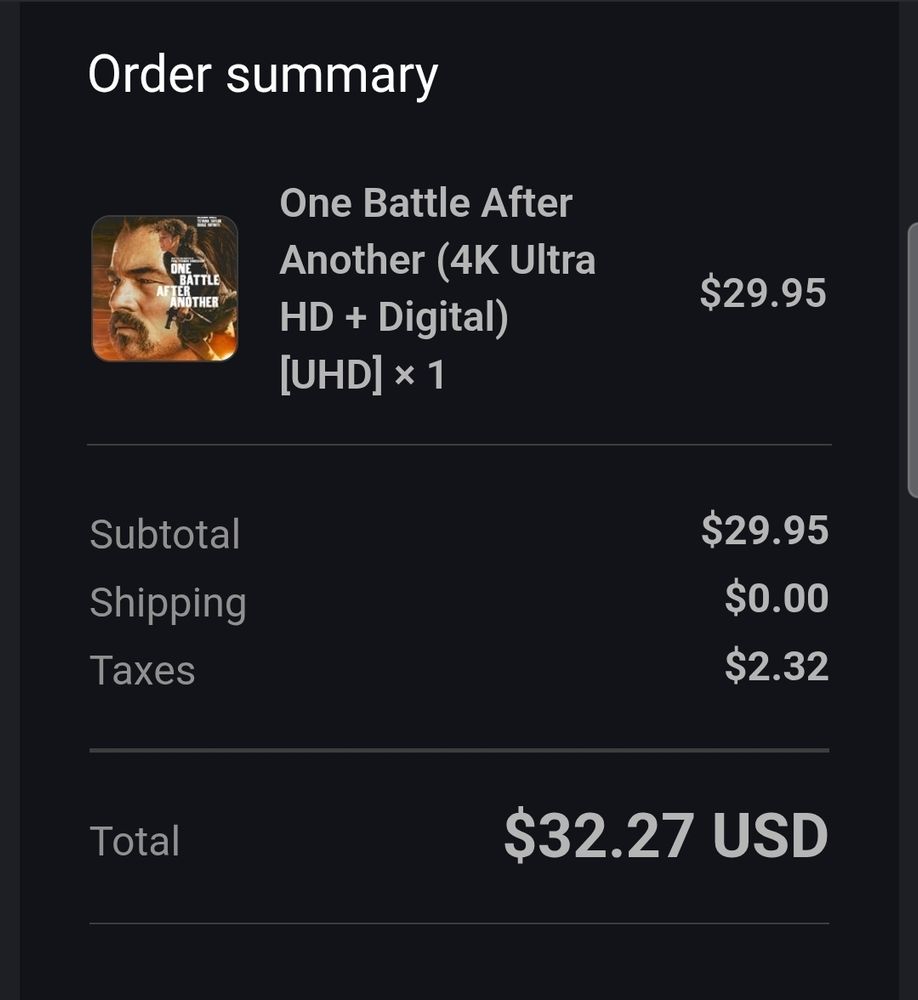This screenshot has width=918, height=1000.
Task: Click the "[UHD]" format tag
Action: pyautogui.click(x=331, y=375)
